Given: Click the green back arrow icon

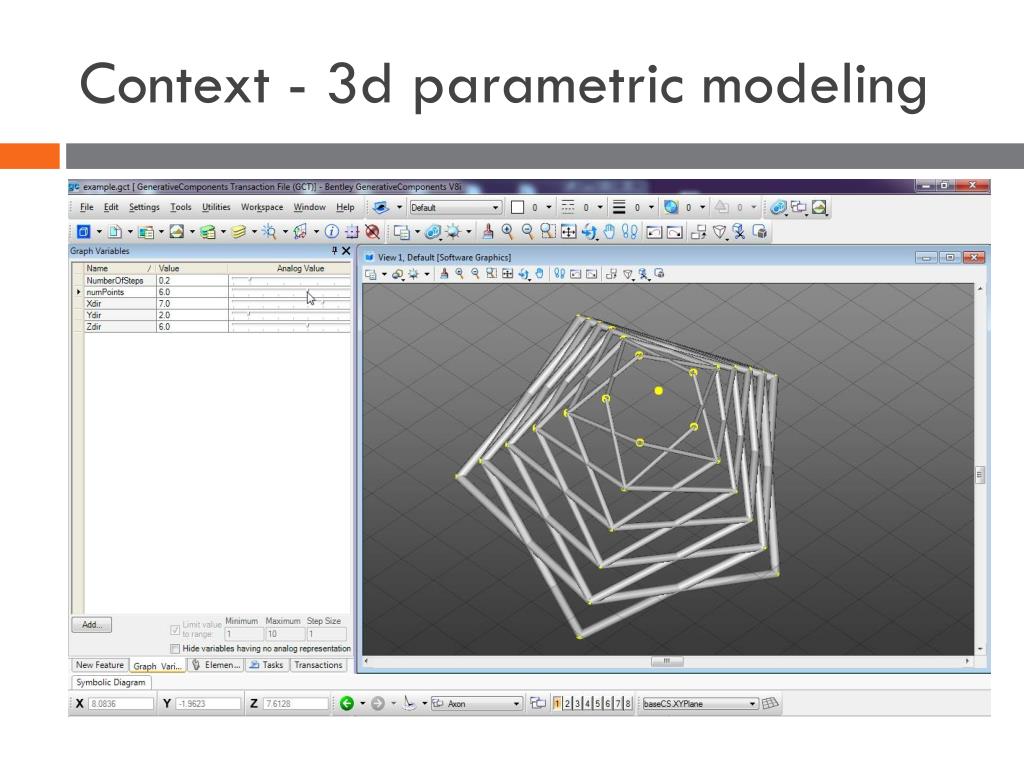Looking at the screenshot, I should point(347,703).
